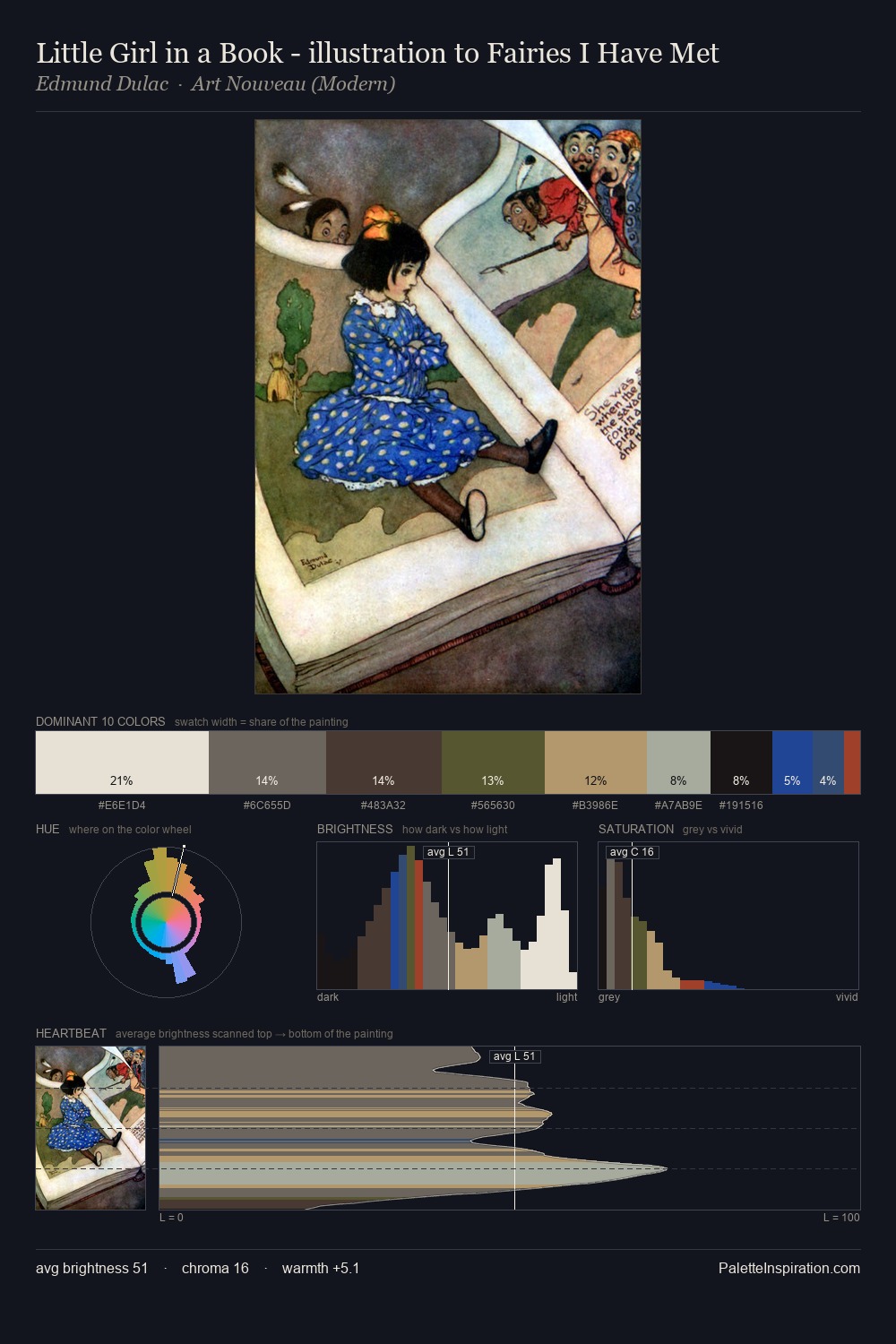Click the hex code label #565630
Viewport: 896px width, 1344px height.
coord(493,806)
